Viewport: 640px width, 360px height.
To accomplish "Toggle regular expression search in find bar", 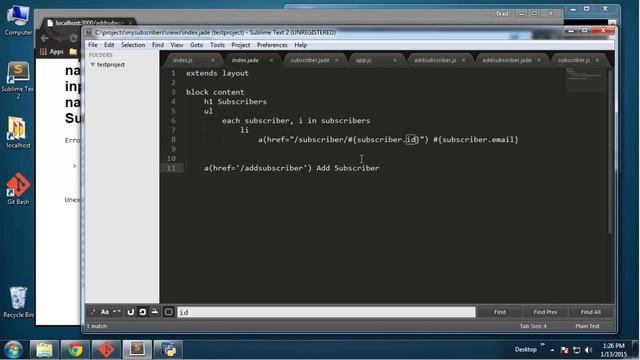I will pyautogui.click(x=93, y=312).
